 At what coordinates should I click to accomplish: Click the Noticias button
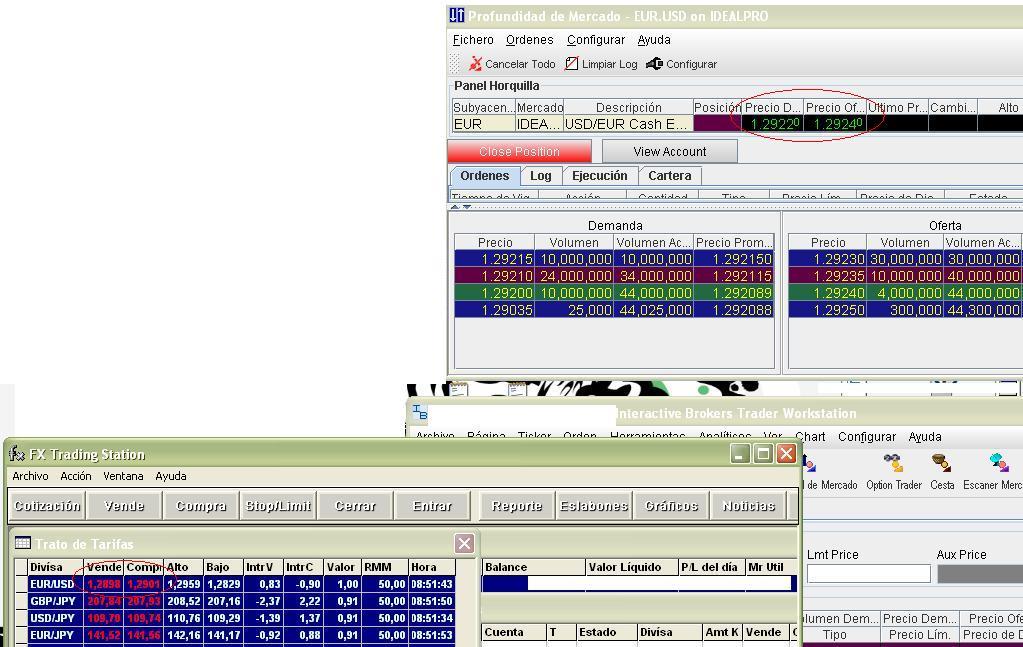pos(748,505)
